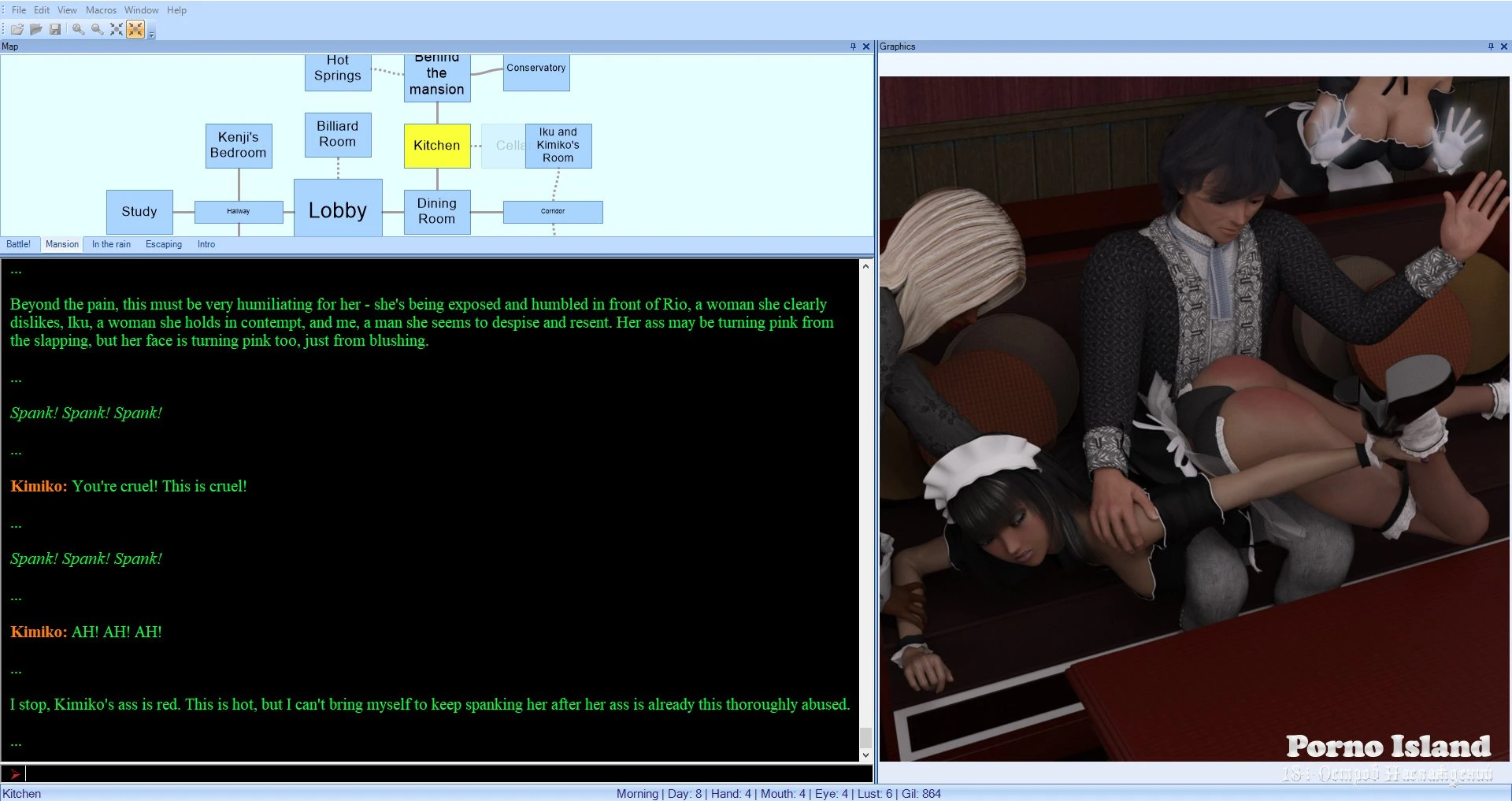
Task: Click the Restart game toolbar icon
Action: click(x=17, y=29)
